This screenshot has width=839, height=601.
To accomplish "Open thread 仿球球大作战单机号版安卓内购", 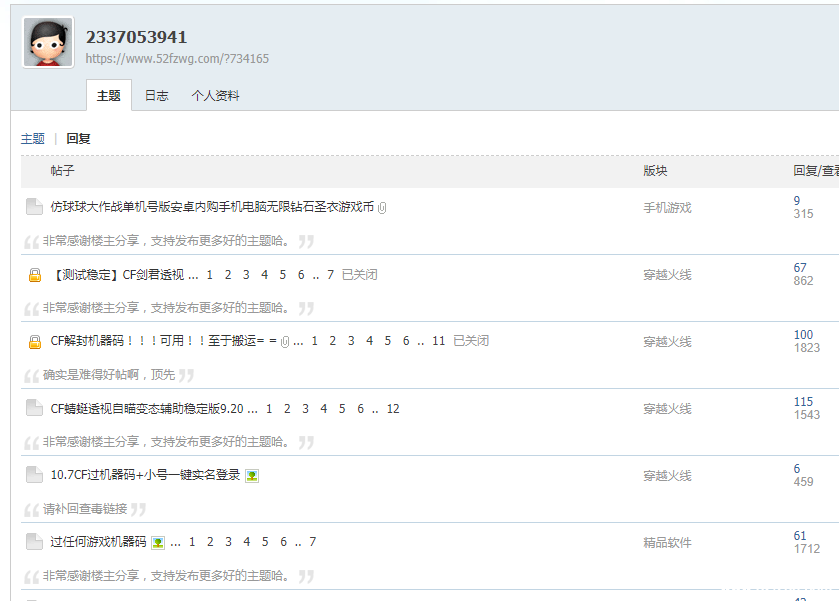I will (212, 207).
